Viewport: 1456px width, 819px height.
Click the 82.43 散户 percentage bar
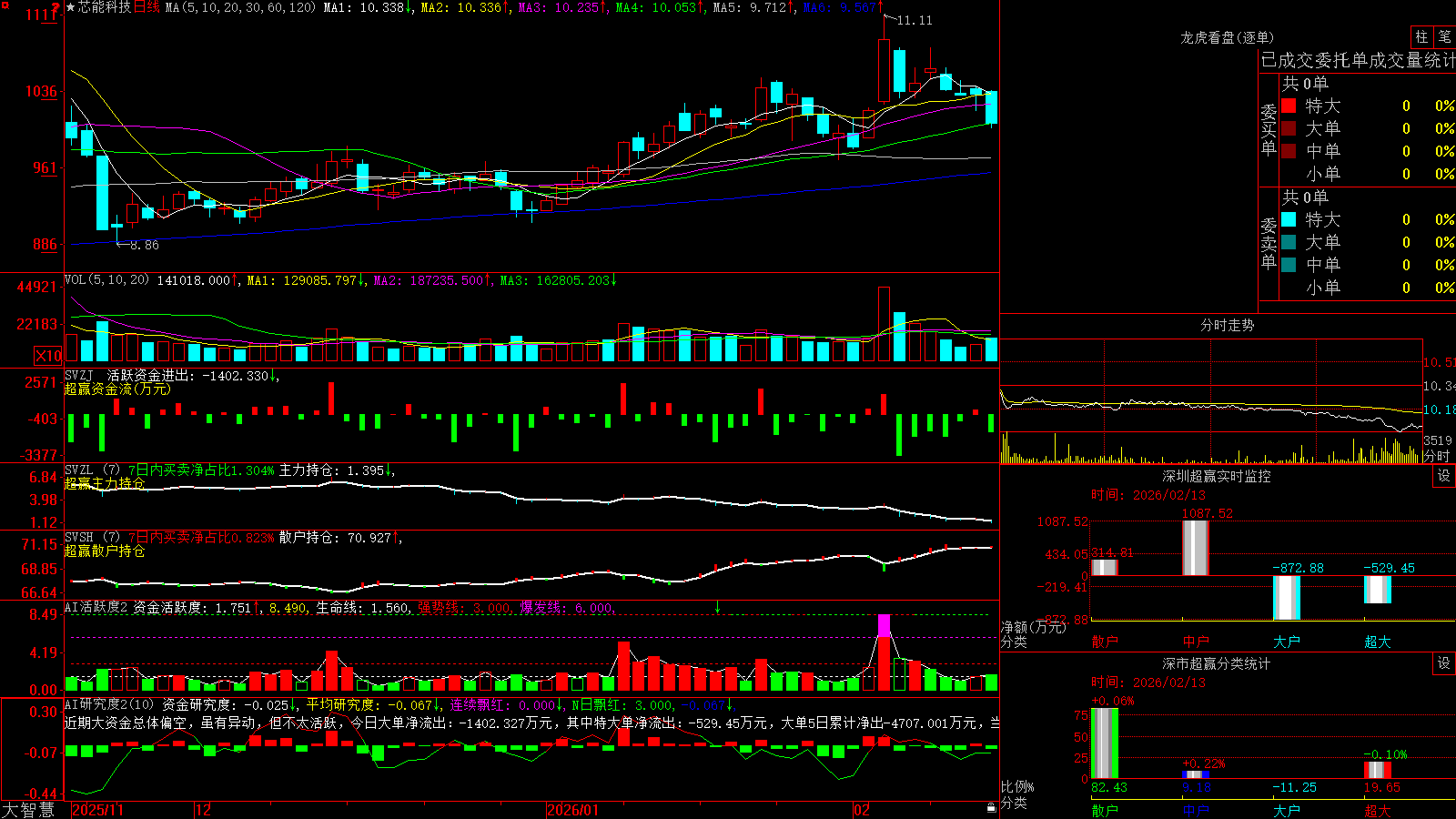point(1105,743)
